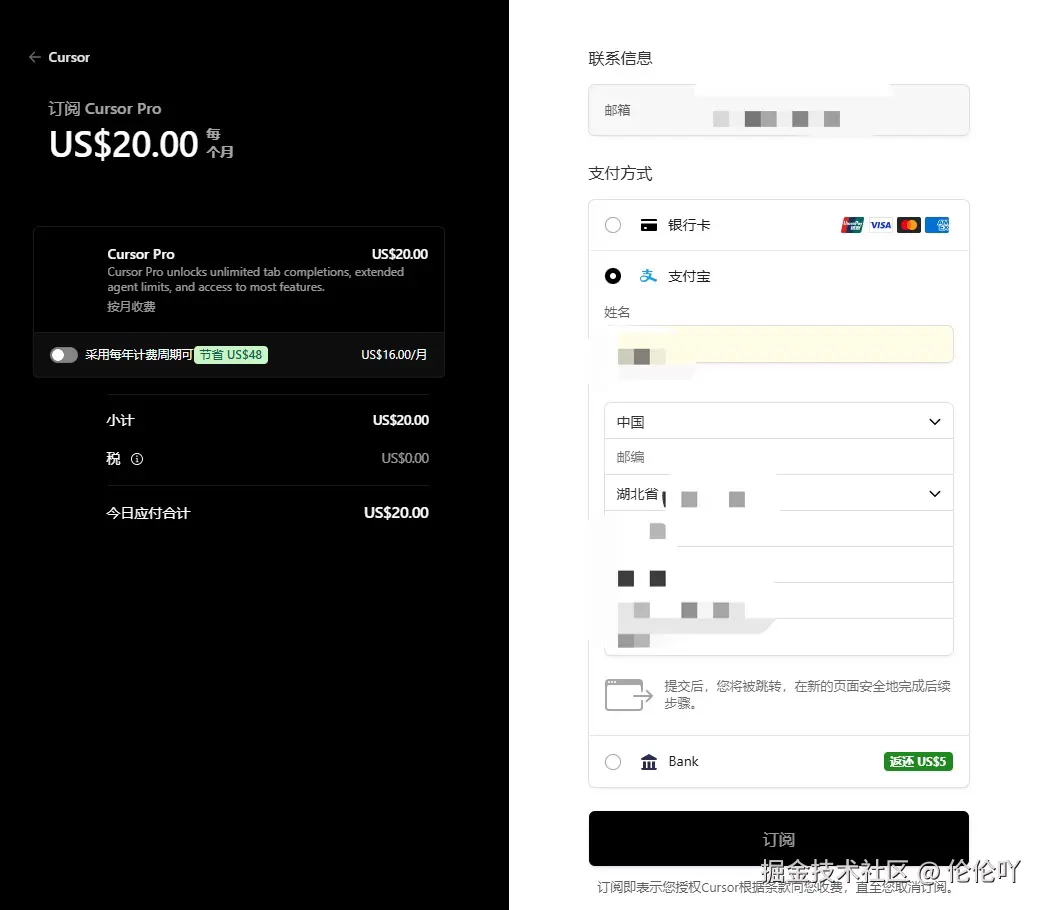The width and height of the screenshot is (1046, 910).
Task: Select the Bank payment radio button
Action: tap(612, 761)
